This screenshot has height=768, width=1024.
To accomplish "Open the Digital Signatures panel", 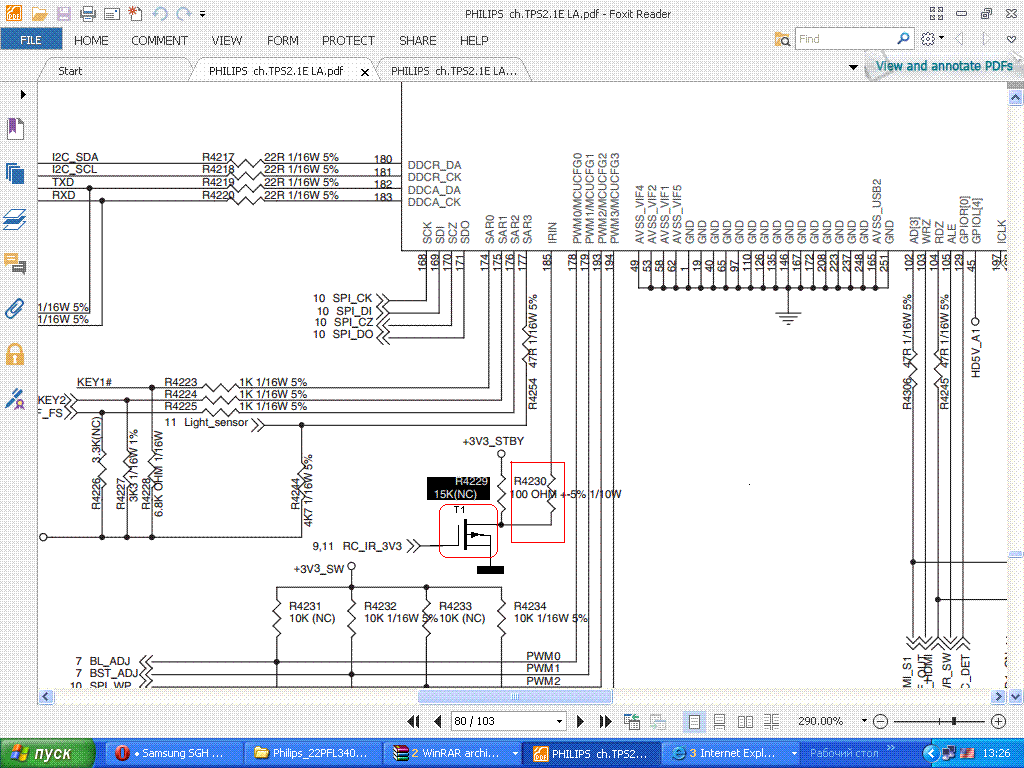I will coord(15,398).
